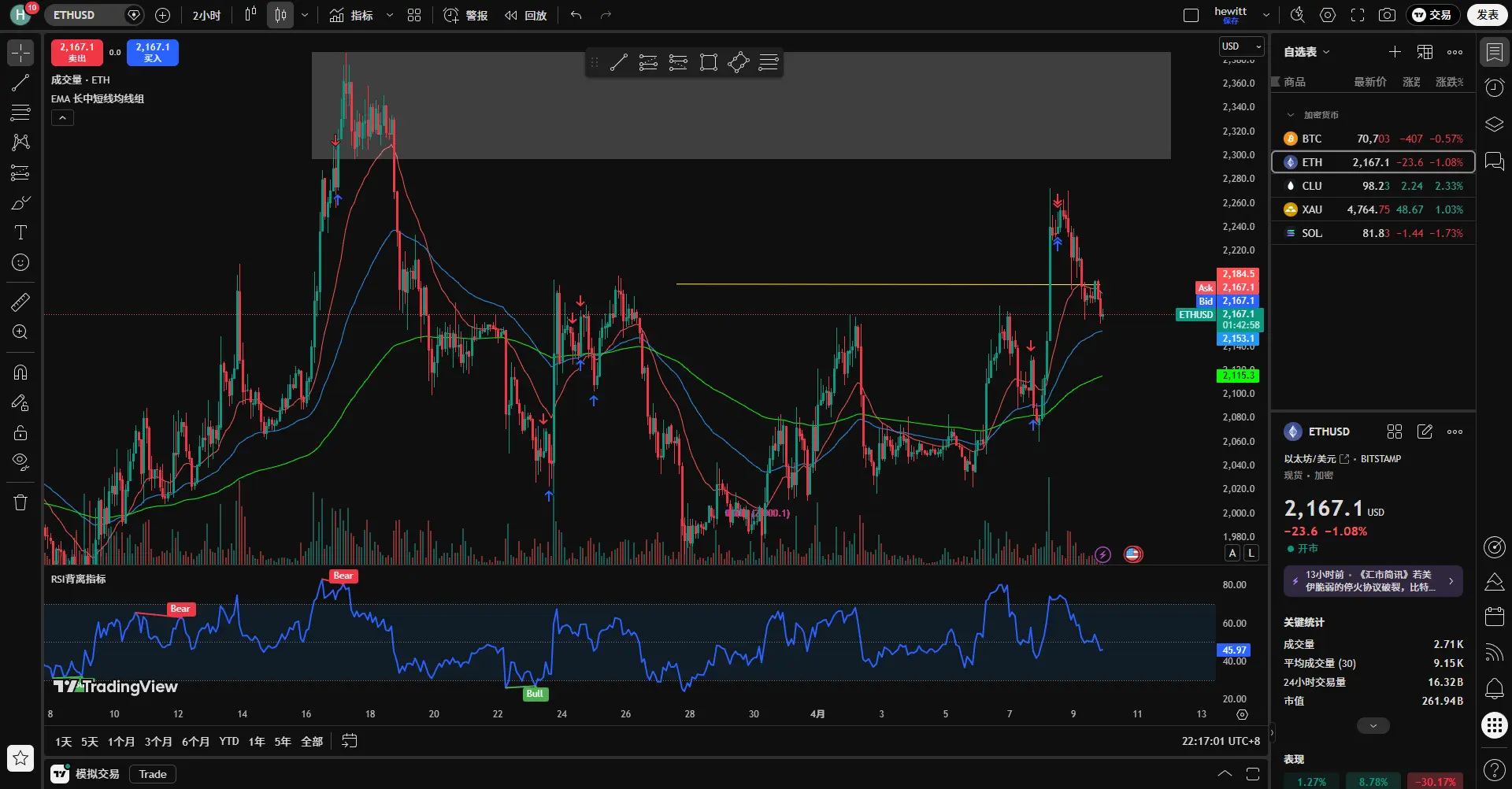
Task: Open the alerts clock icon in sidebar
Action: 1494,87
